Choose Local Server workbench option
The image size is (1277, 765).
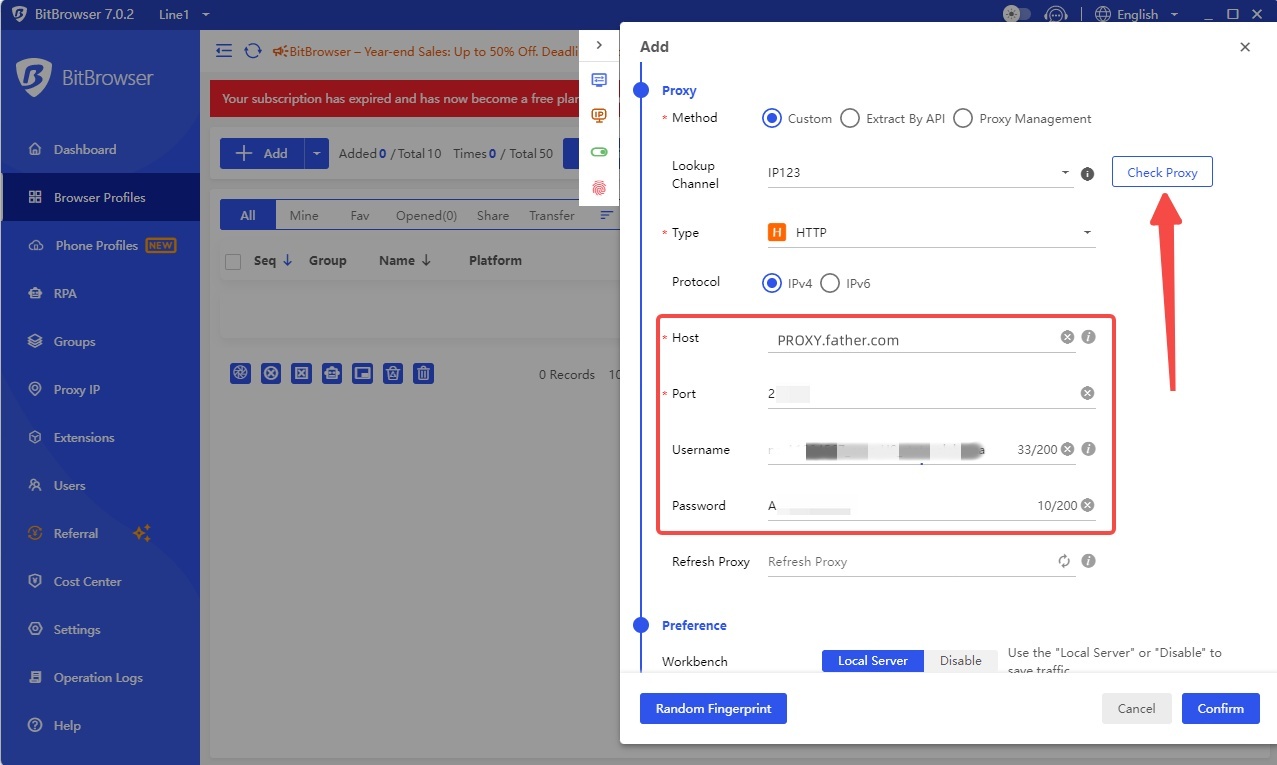click(873, 661)
